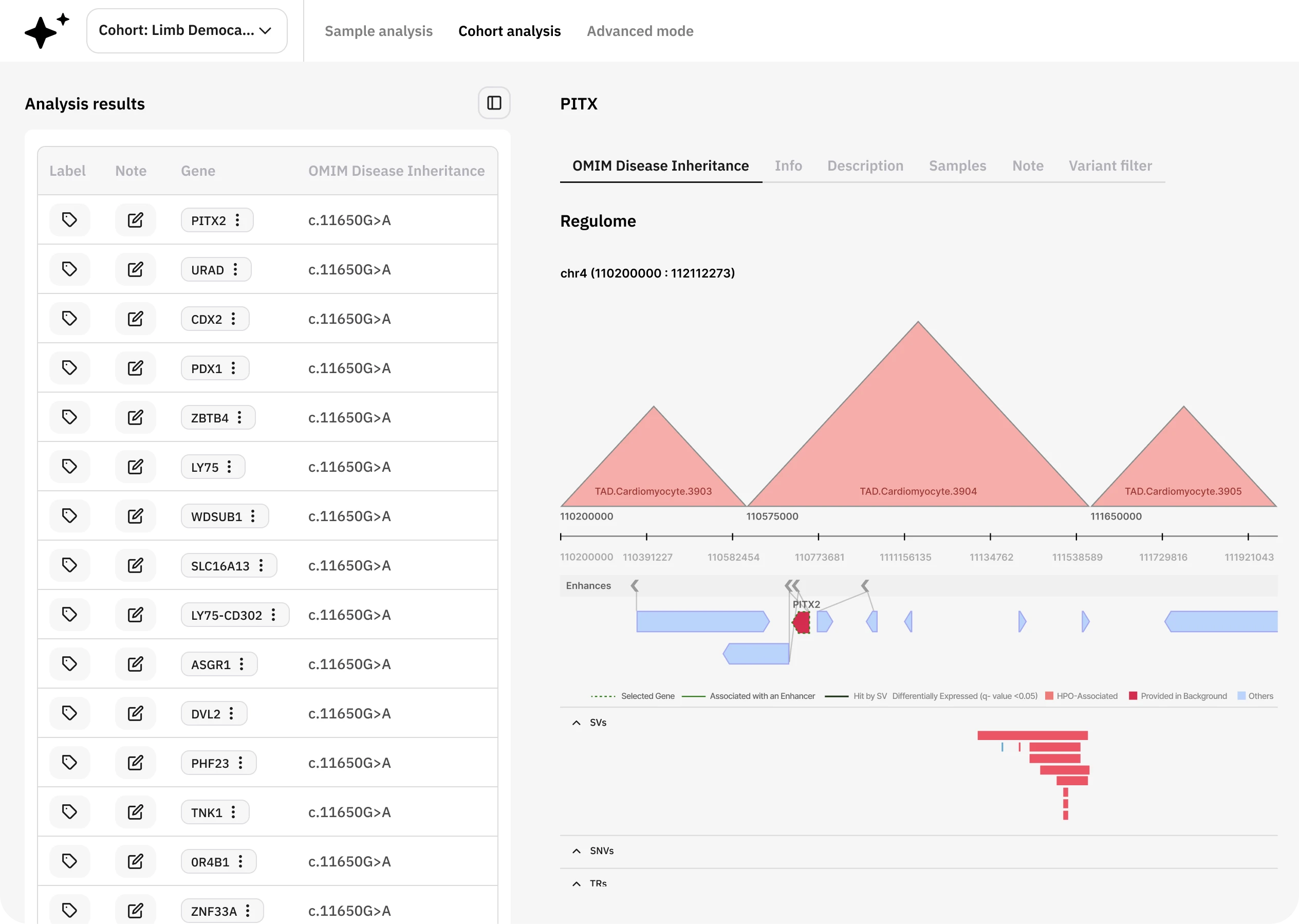Open the three-dot menu on OR4B1
Image resolution: width=1299 pixels, height=924 pixels.
coord(240,861)
